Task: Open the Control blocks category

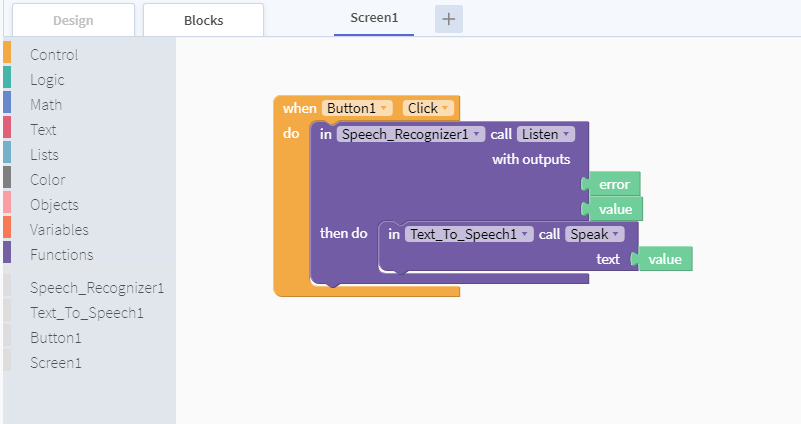Action: [x=54, y=55]
